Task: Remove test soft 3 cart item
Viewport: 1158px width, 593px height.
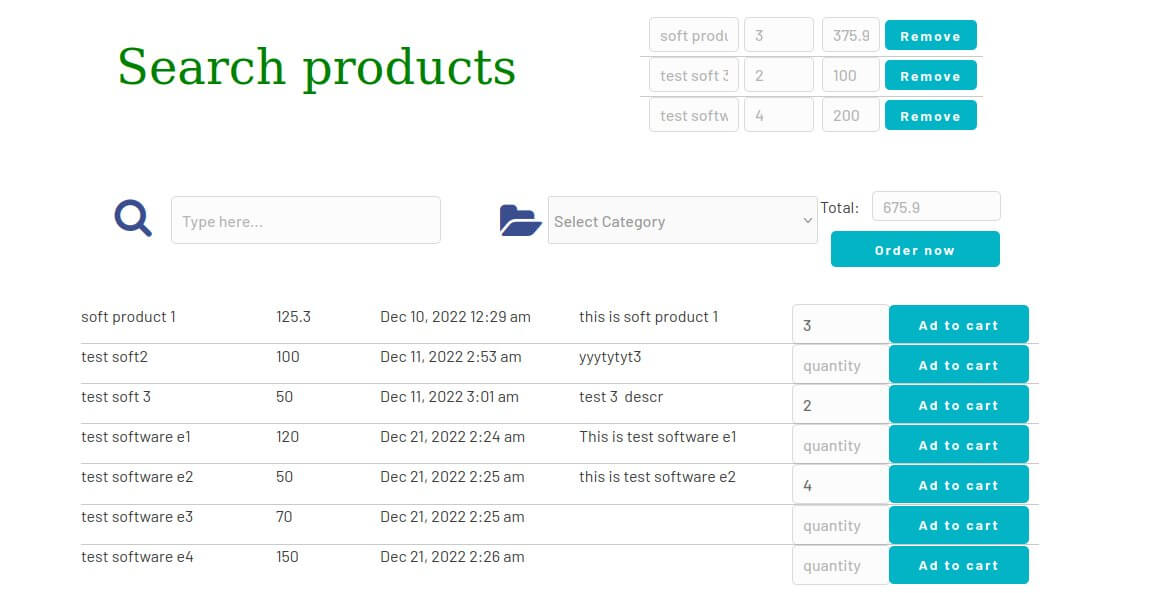Action: click(930, 76)
